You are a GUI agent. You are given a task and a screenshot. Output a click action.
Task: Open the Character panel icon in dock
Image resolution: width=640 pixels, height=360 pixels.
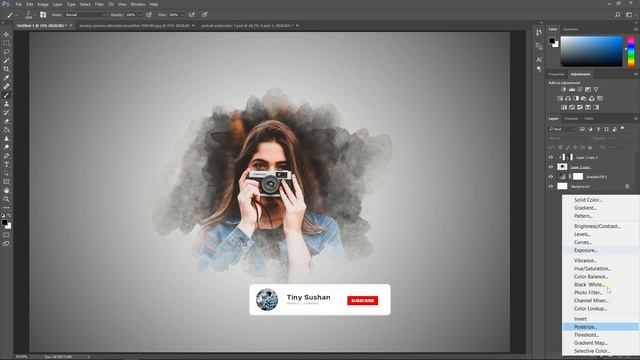coord(539,60)
